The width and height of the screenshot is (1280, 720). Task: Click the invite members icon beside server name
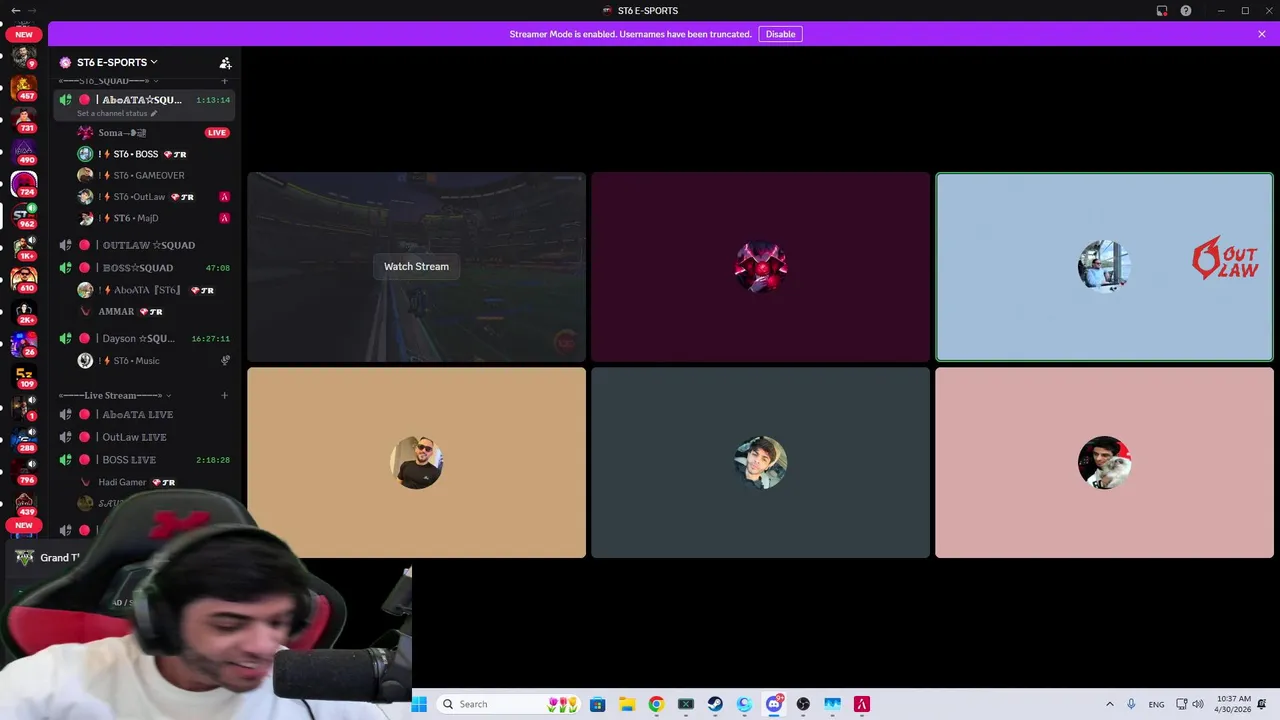(x=225, y=62)
